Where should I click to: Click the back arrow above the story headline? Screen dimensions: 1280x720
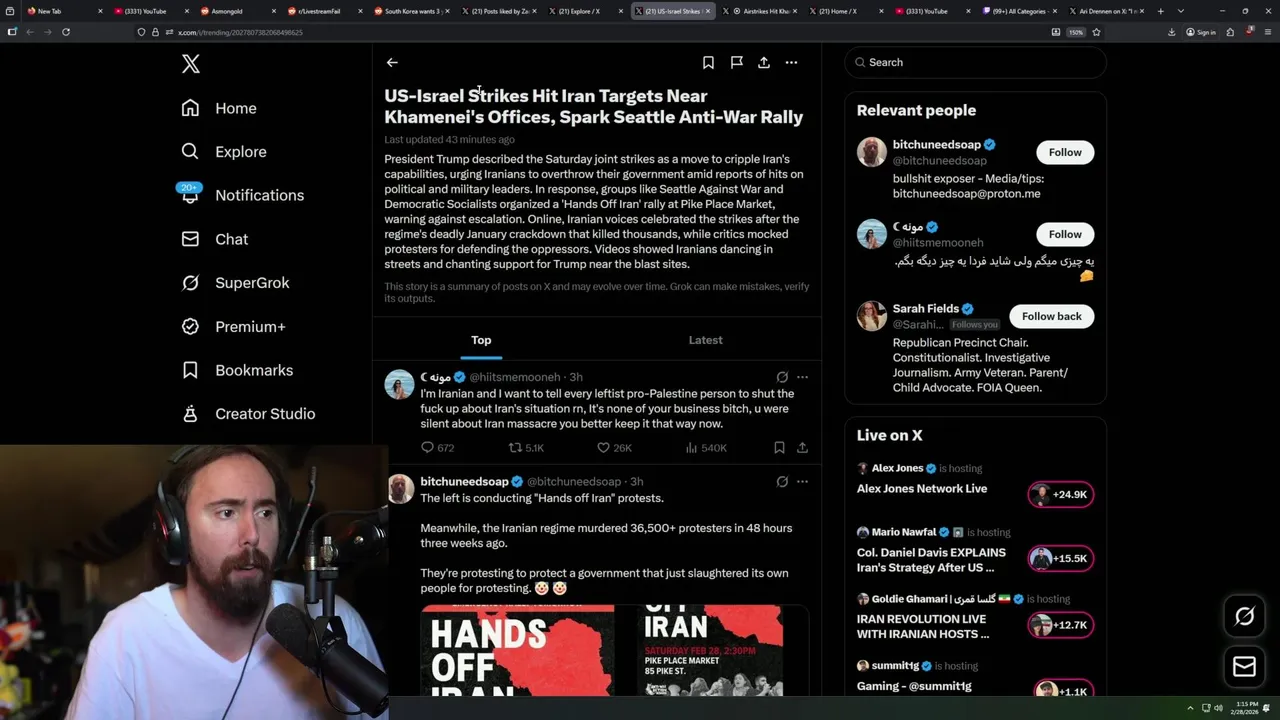[392, 62]
